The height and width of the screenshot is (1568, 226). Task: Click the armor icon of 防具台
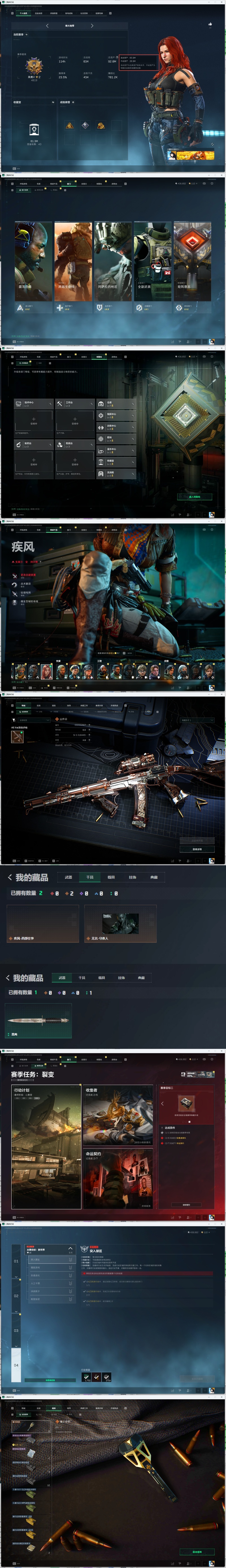(60, 444)
